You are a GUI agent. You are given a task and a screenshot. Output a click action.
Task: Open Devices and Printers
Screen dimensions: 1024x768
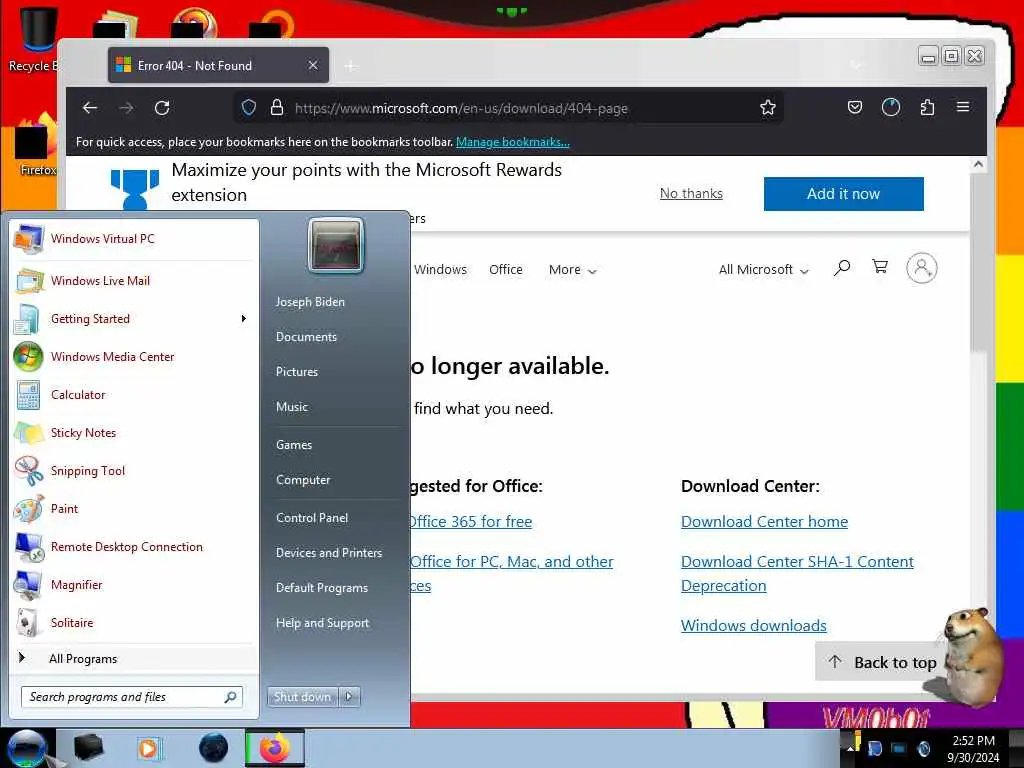click(329, 552)
